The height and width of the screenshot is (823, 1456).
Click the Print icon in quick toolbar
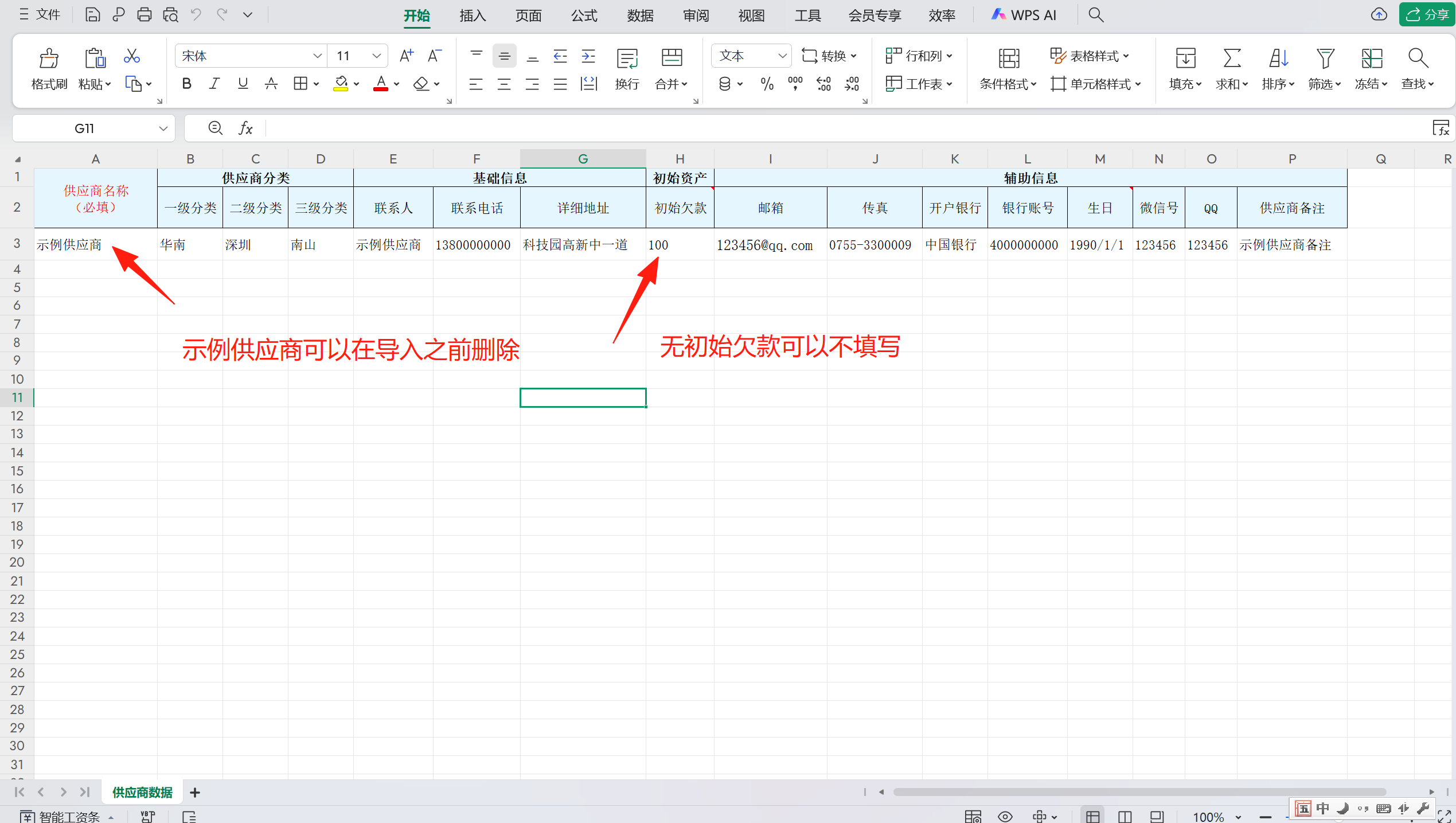pos(145,15)
